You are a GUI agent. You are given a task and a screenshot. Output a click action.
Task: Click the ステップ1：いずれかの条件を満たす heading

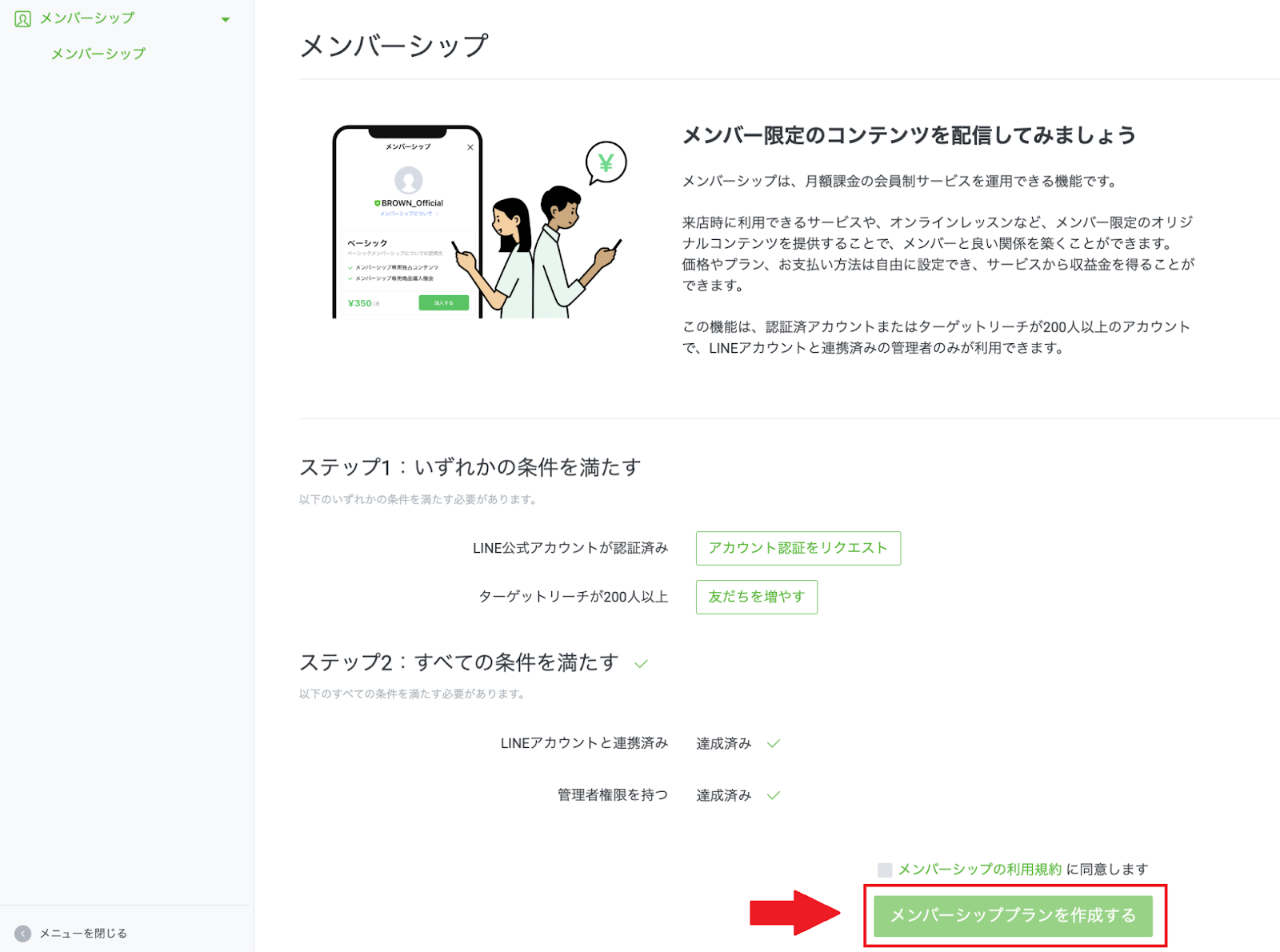pos(470,467)
